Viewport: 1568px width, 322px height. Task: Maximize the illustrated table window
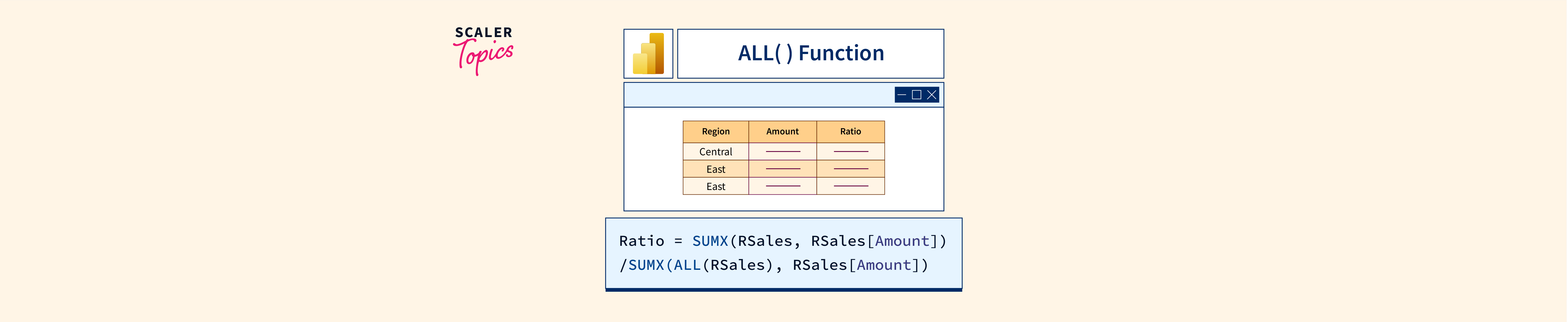coord(916,95)
